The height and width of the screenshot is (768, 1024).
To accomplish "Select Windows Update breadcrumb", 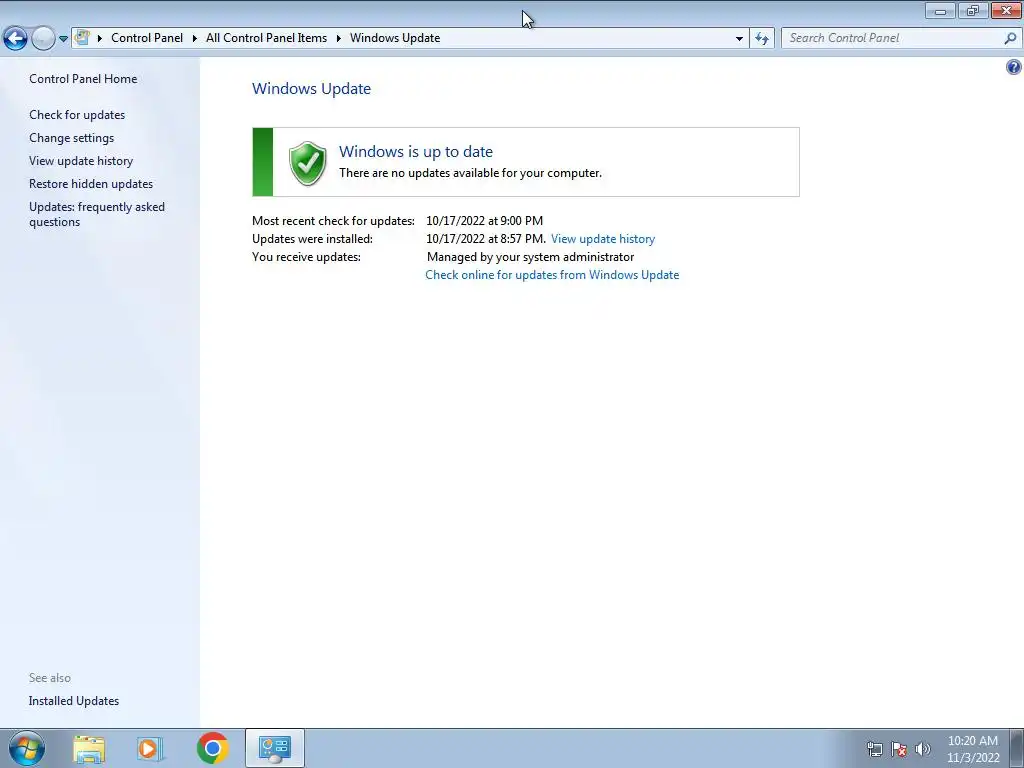I will click(x=395, y=38).
